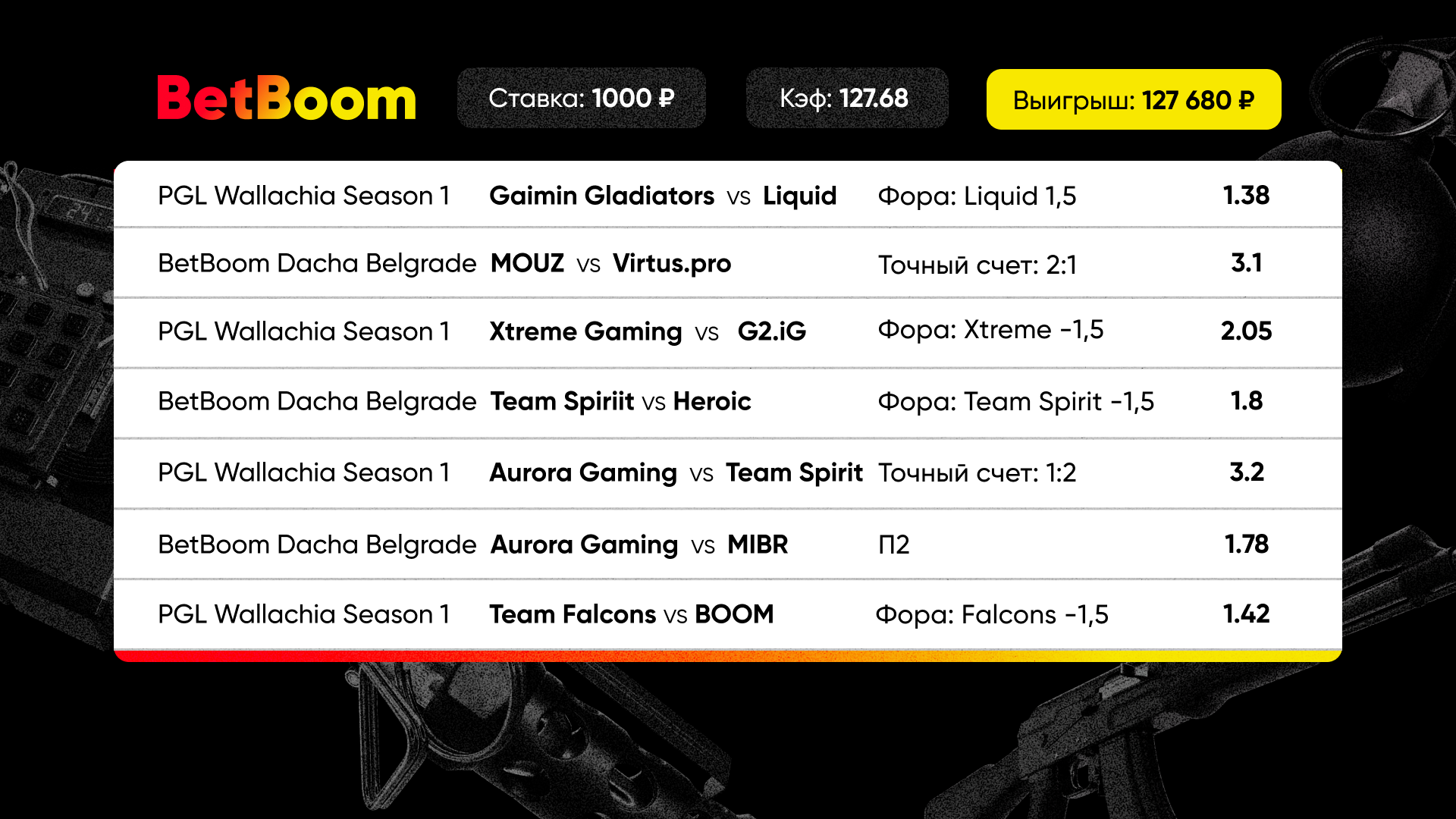Open Aurora Gaming vs Team Spirit match
This screenshot has height=819, width=1456.
676,472
